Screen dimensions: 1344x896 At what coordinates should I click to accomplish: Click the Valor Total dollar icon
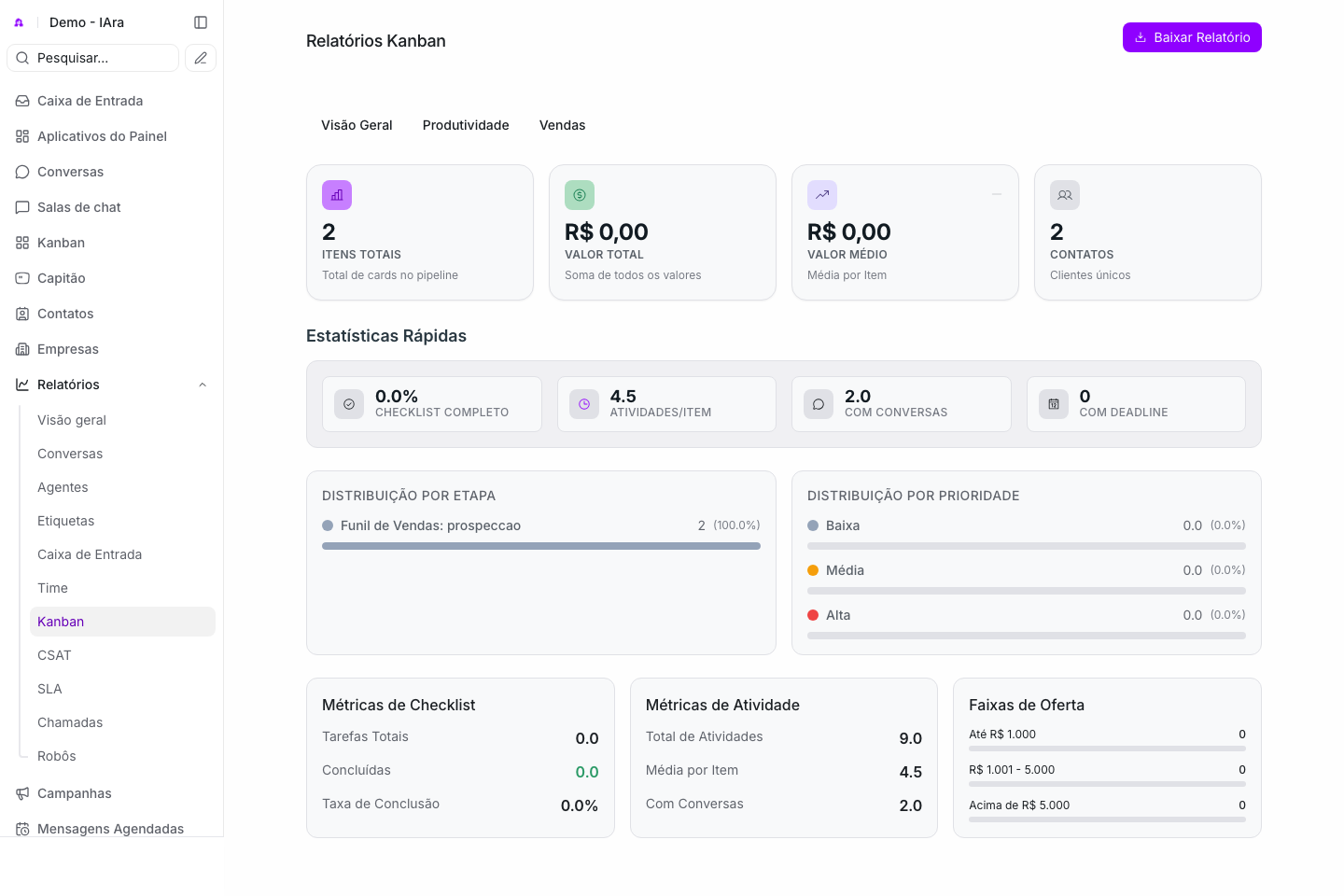coord(580,195)
